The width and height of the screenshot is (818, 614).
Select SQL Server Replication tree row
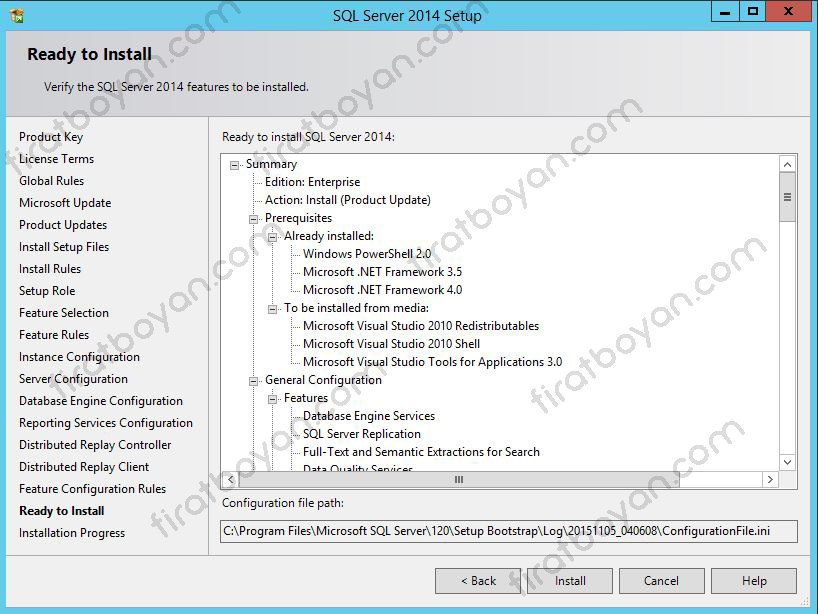362,434
